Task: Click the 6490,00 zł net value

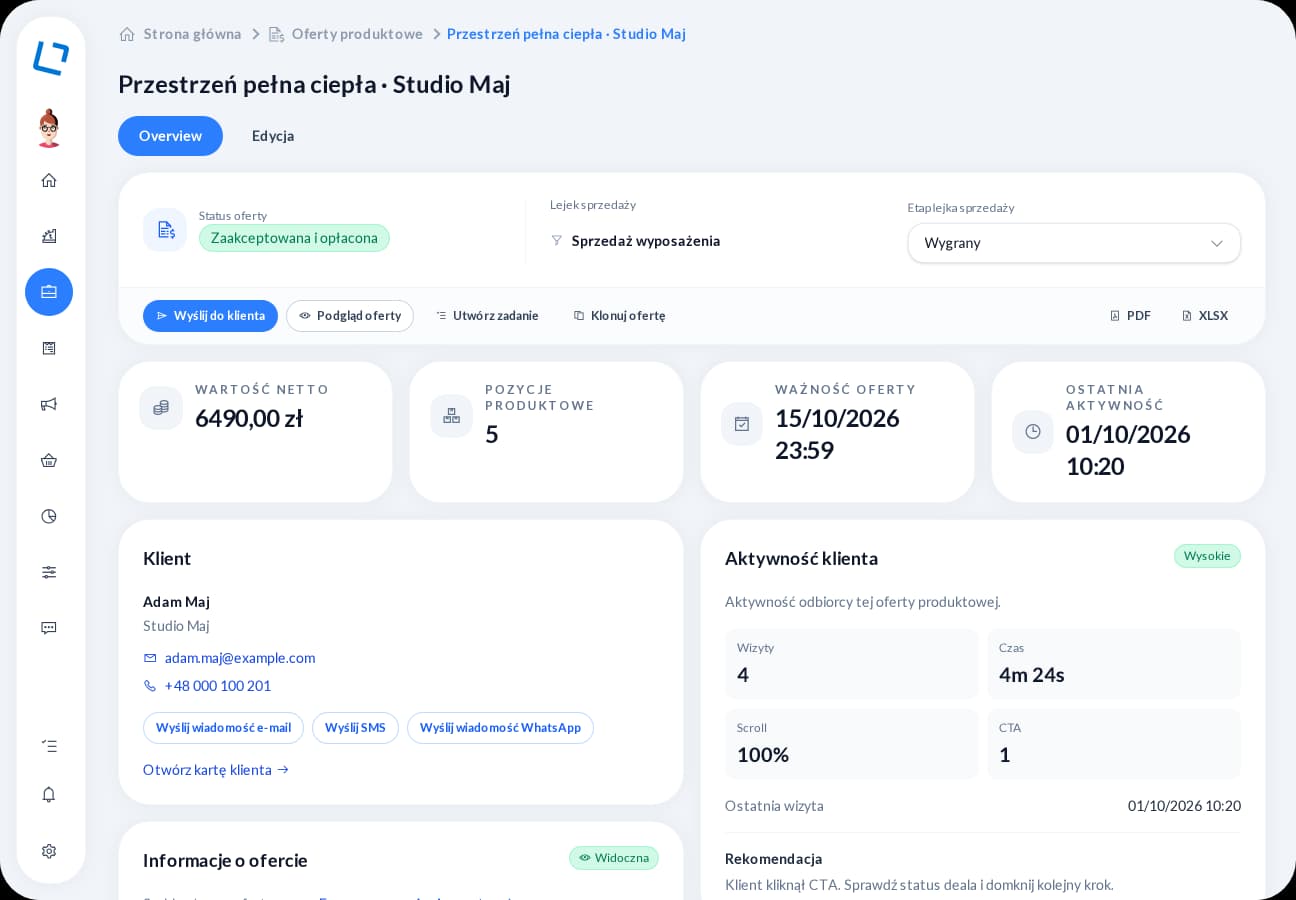Action: click(x=249, y=418)
